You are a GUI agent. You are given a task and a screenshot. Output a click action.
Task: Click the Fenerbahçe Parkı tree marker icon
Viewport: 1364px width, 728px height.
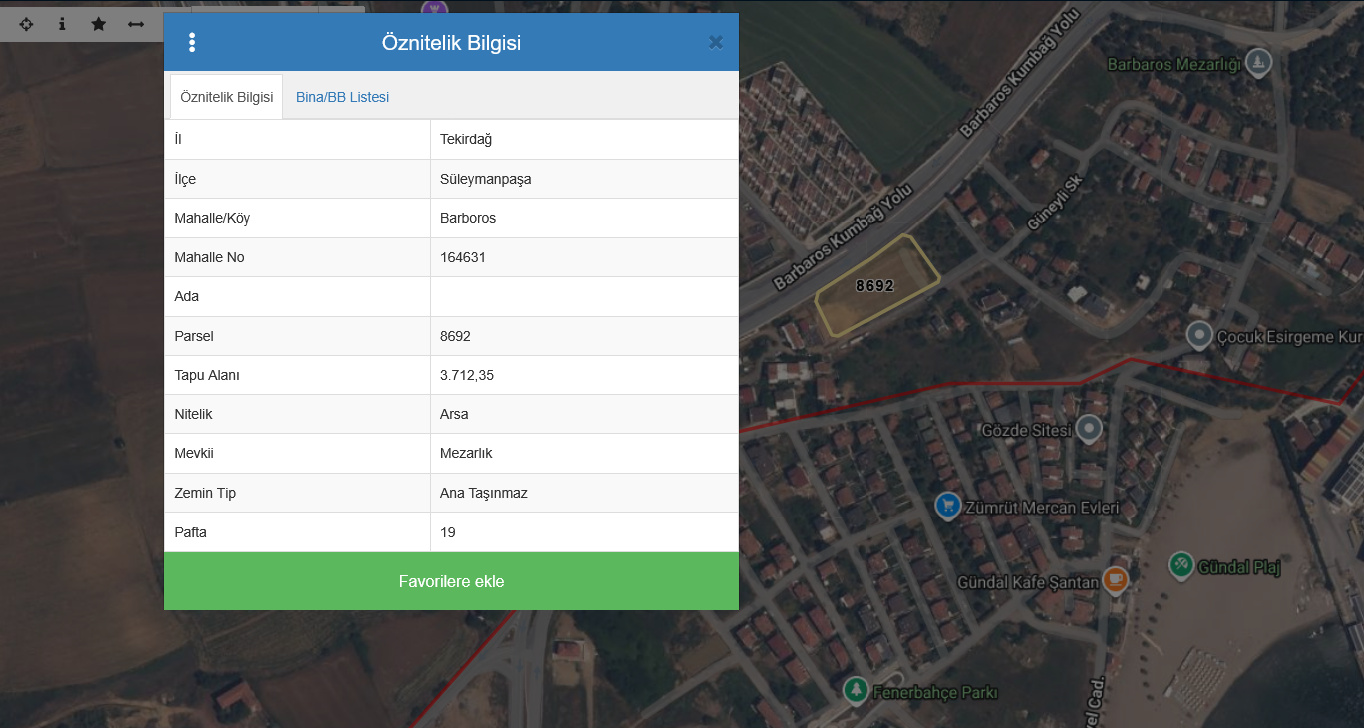855,690
